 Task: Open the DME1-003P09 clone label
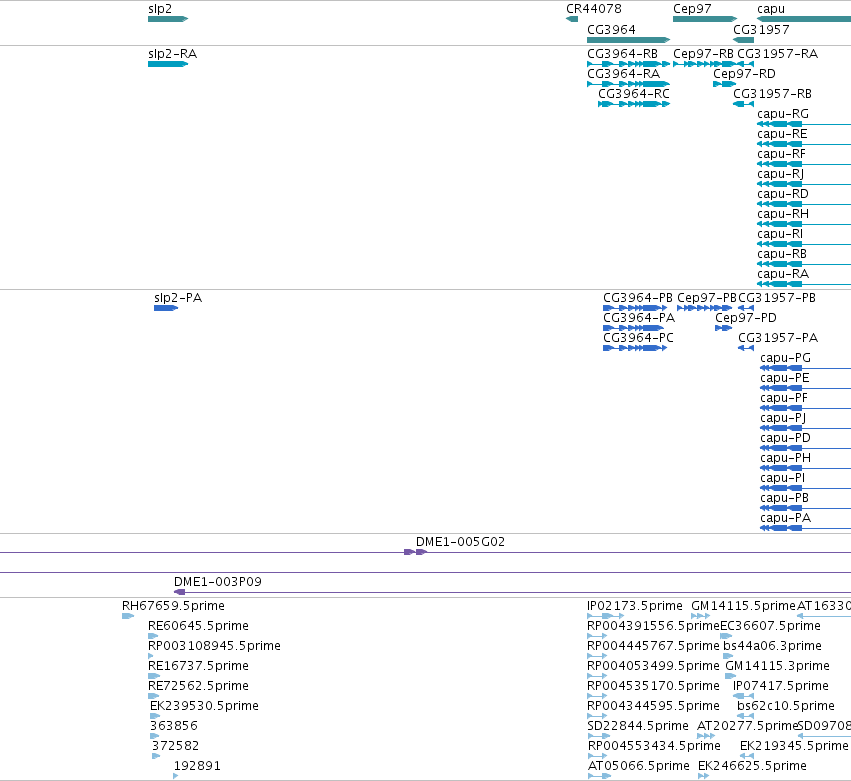pos(218,582)
